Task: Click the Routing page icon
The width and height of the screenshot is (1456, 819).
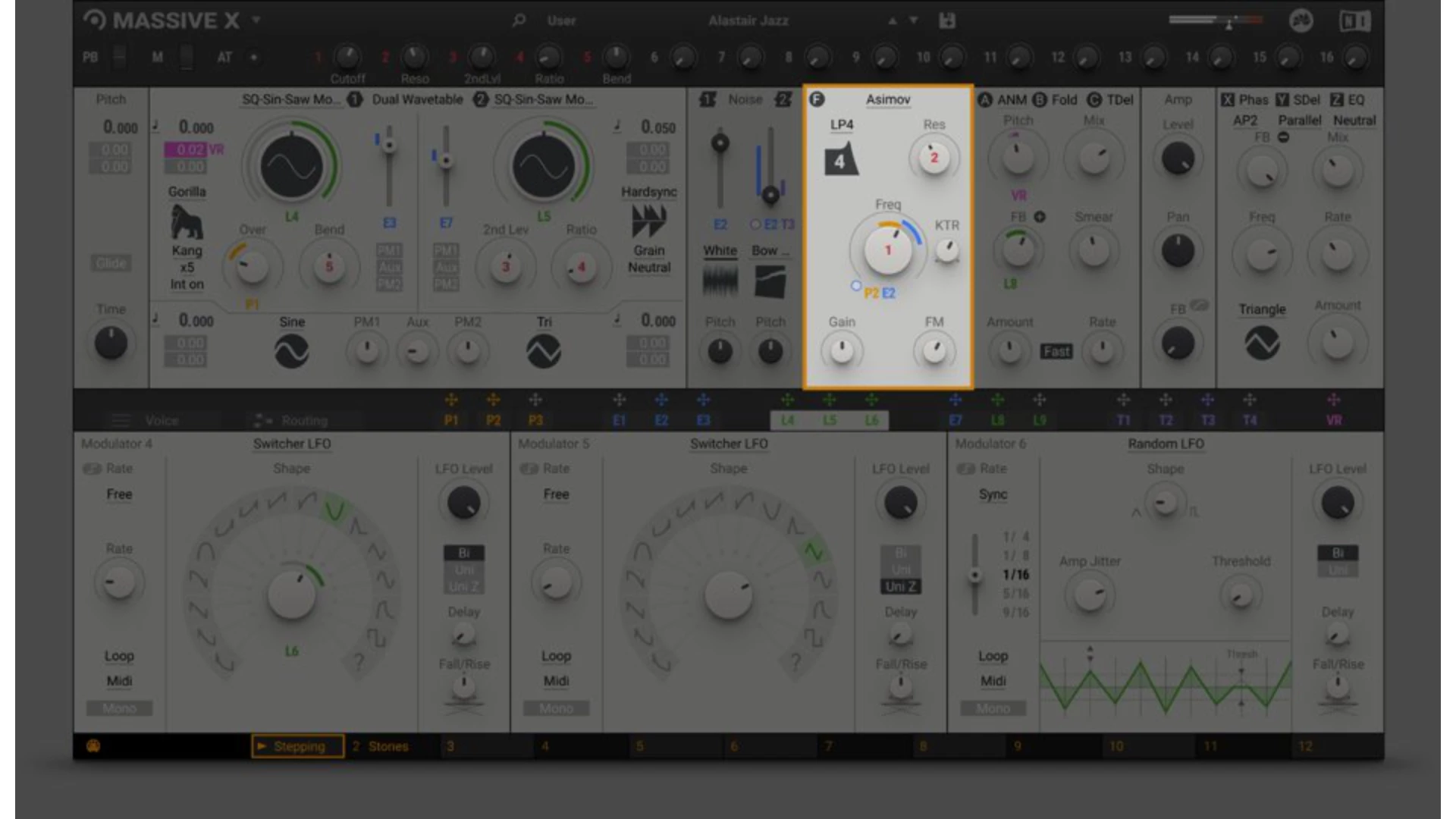Action: coord(262,420)
